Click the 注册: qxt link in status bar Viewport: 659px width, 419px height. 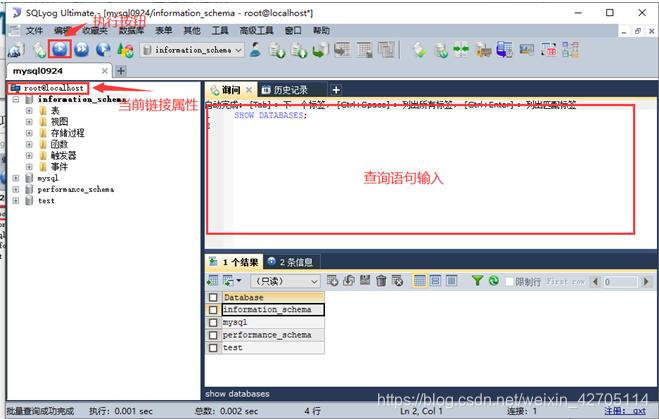point(625,411)
